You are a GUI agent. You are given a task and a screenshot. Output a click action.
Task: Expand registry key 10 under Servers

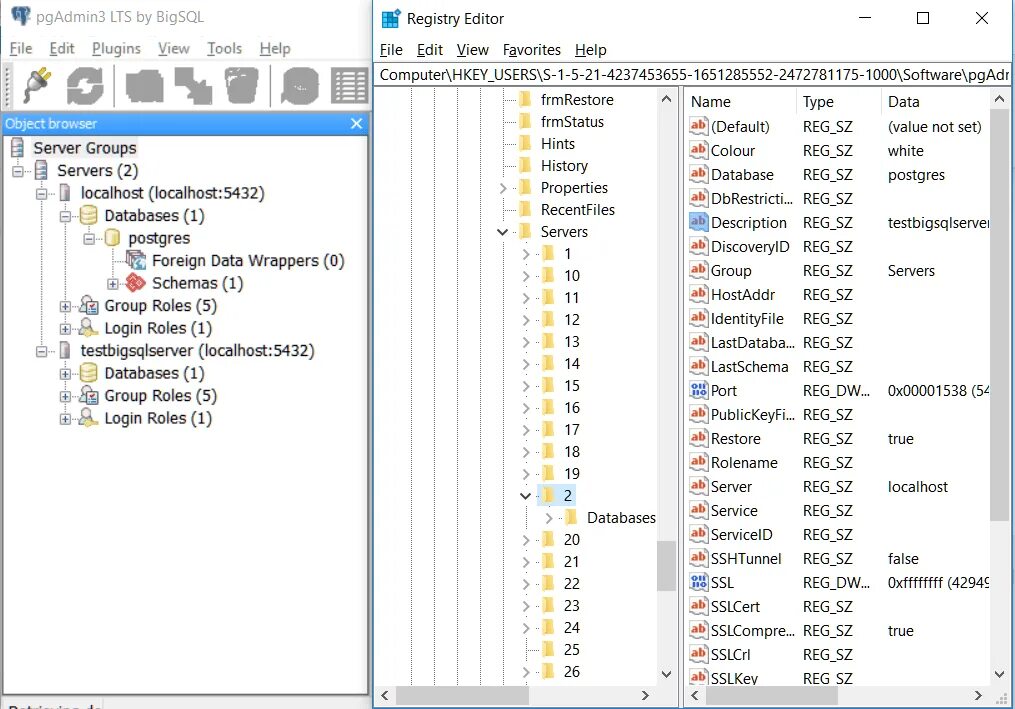click(526, 276)
